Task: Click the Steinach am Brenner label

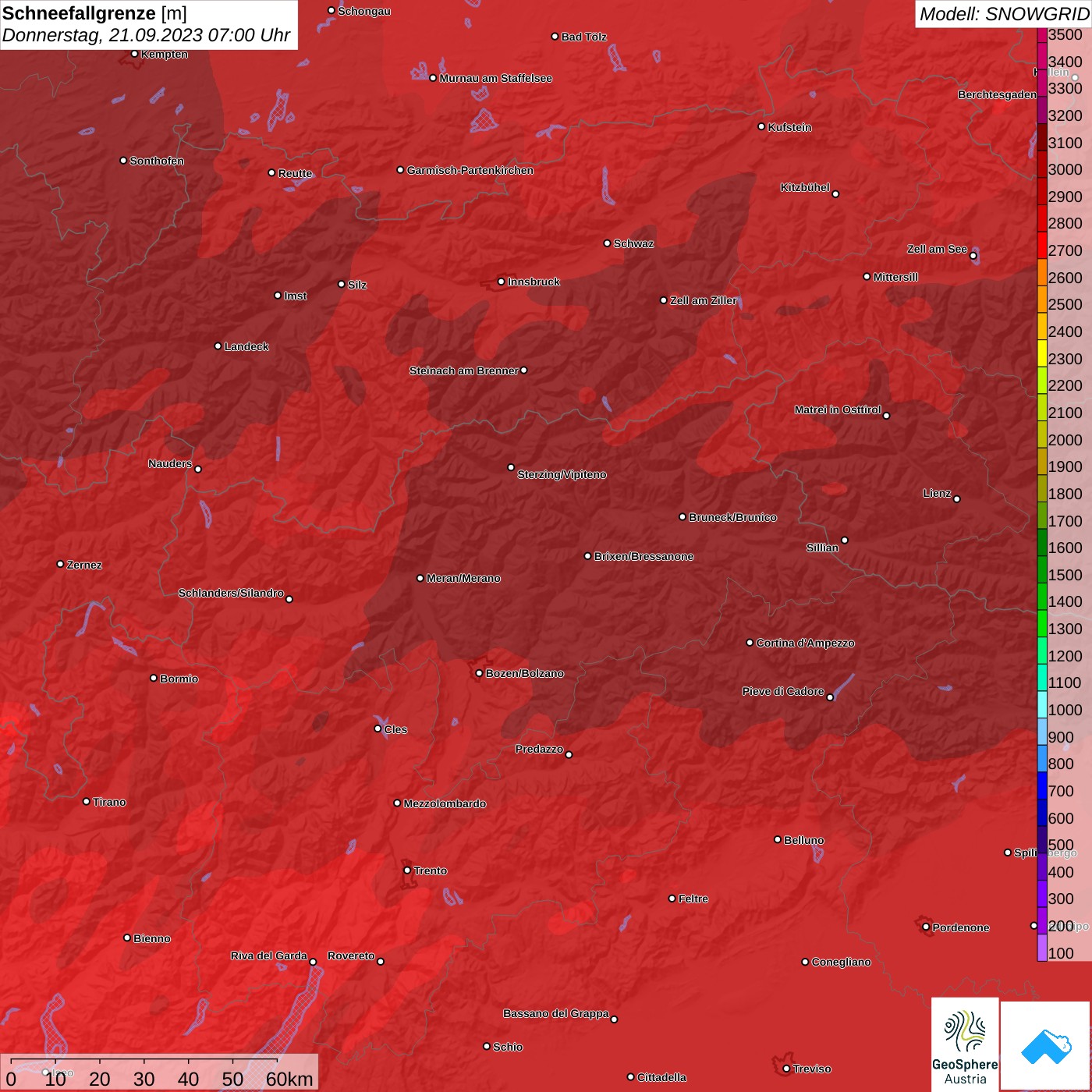Action: (464, 370)
